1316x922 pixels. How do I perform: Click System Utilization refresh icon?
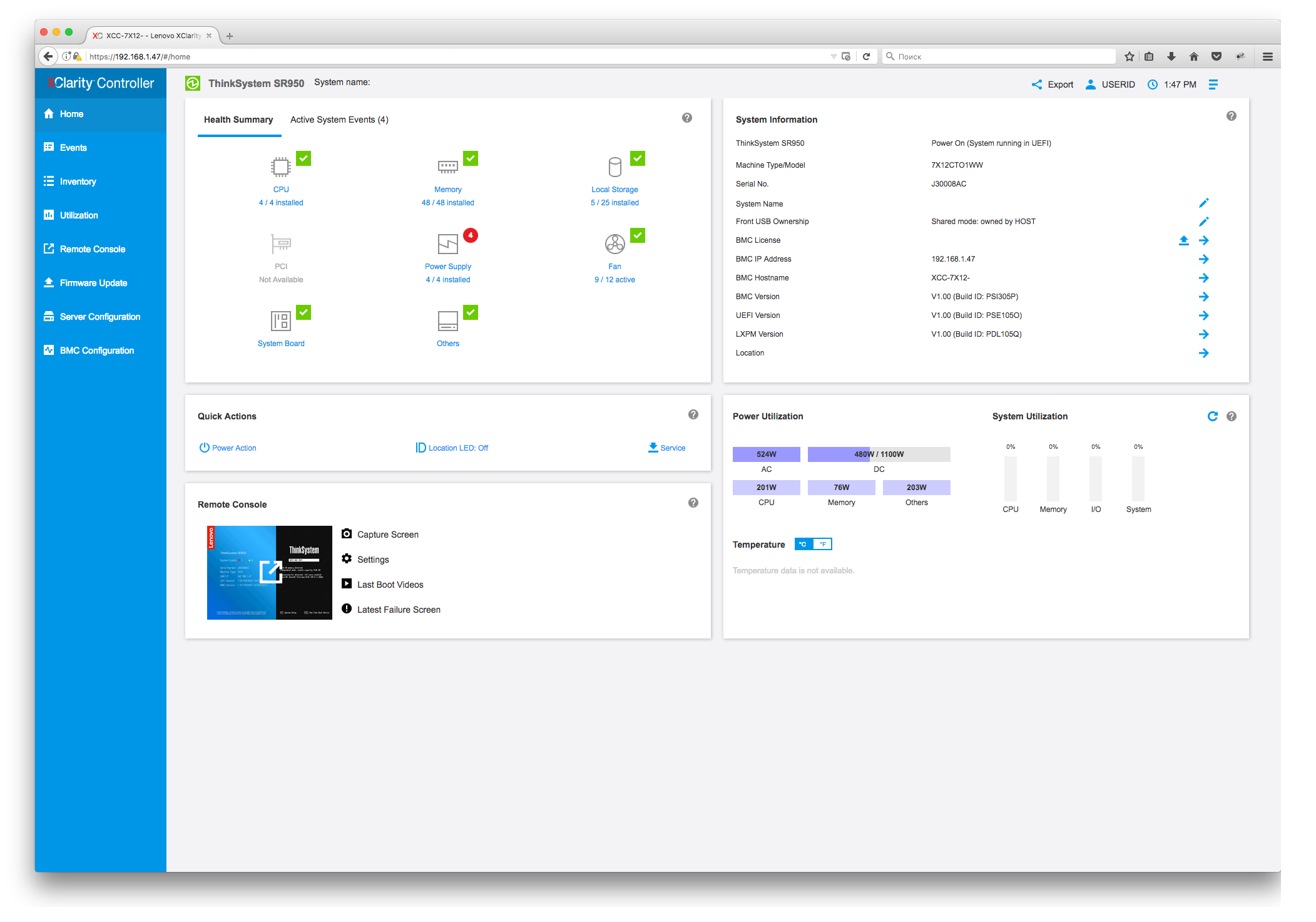1213,416
